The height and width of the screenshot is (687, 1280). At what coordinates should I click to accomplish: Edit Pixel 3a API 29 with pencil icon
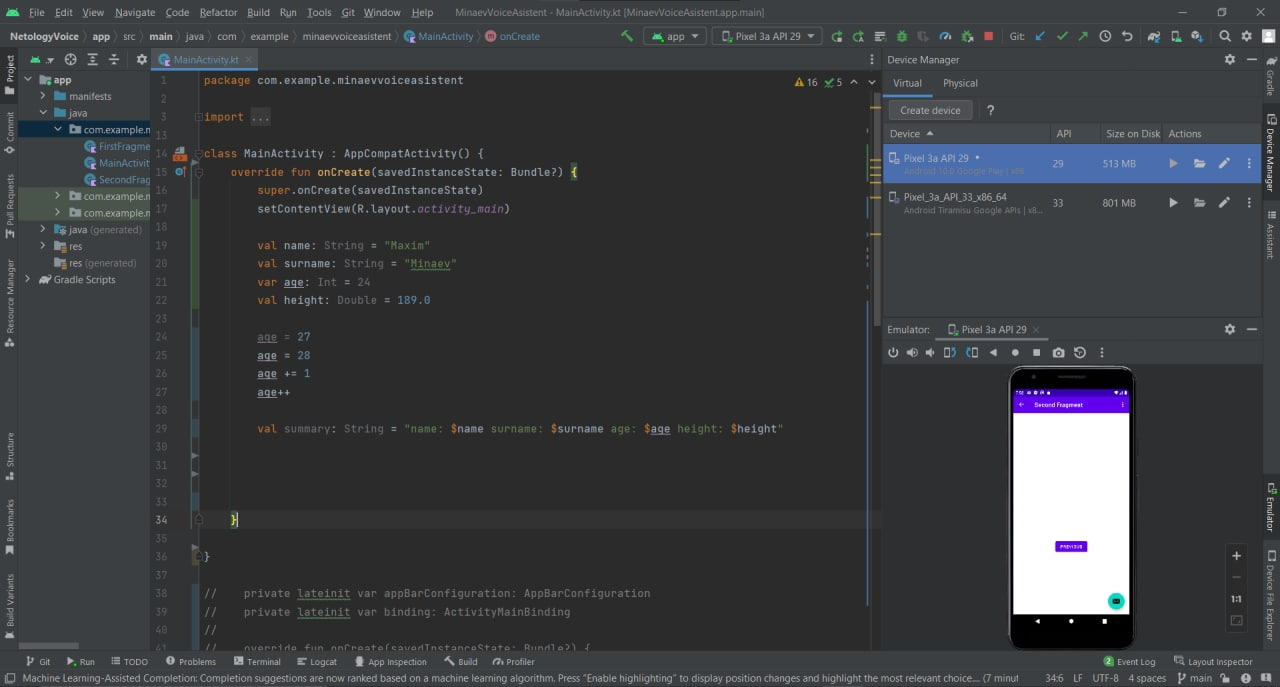point(1224,164)
